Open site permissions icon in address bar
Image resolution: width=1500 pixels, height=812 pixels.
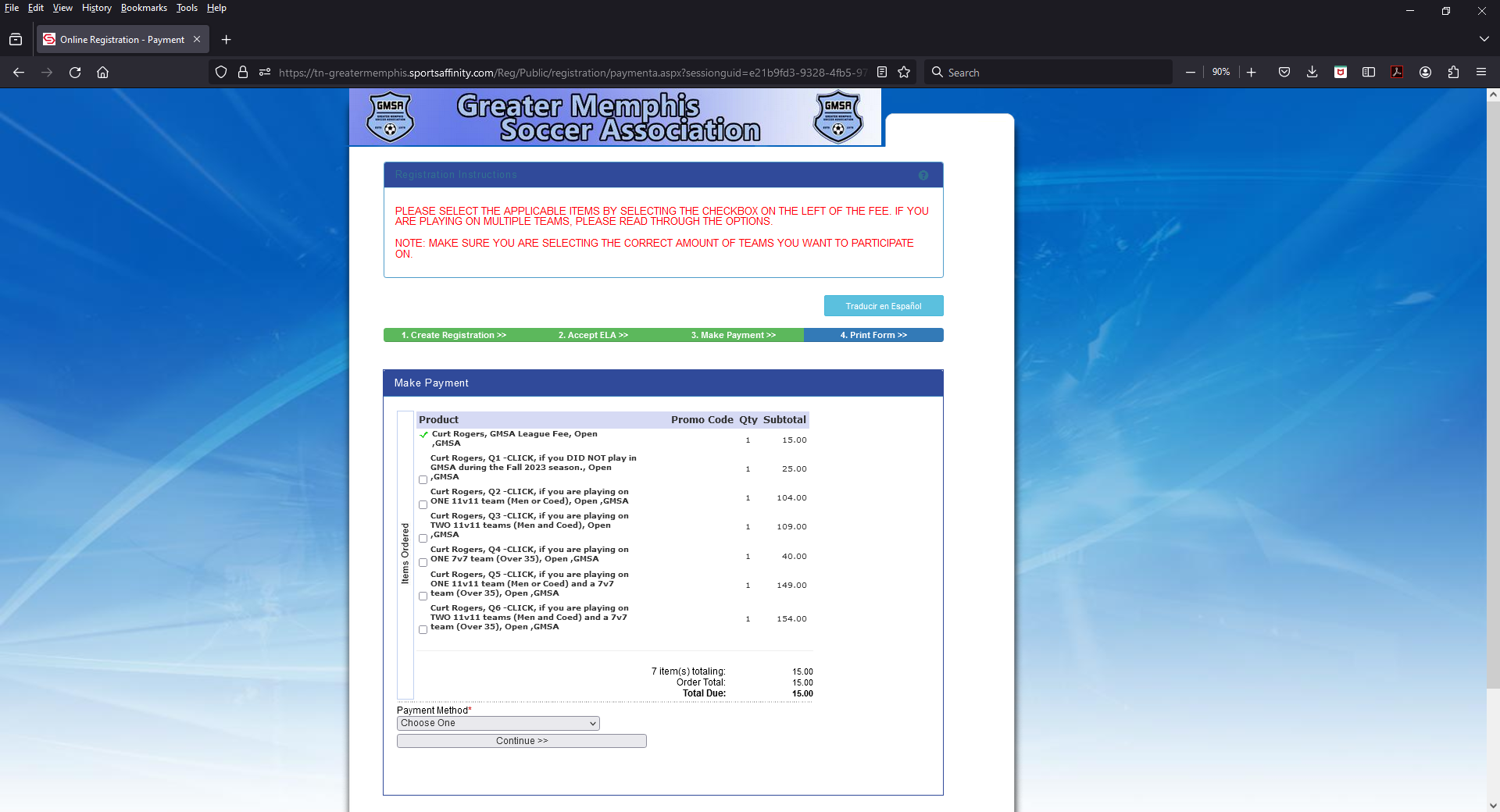pyautogui.click(x=265, y=73)
